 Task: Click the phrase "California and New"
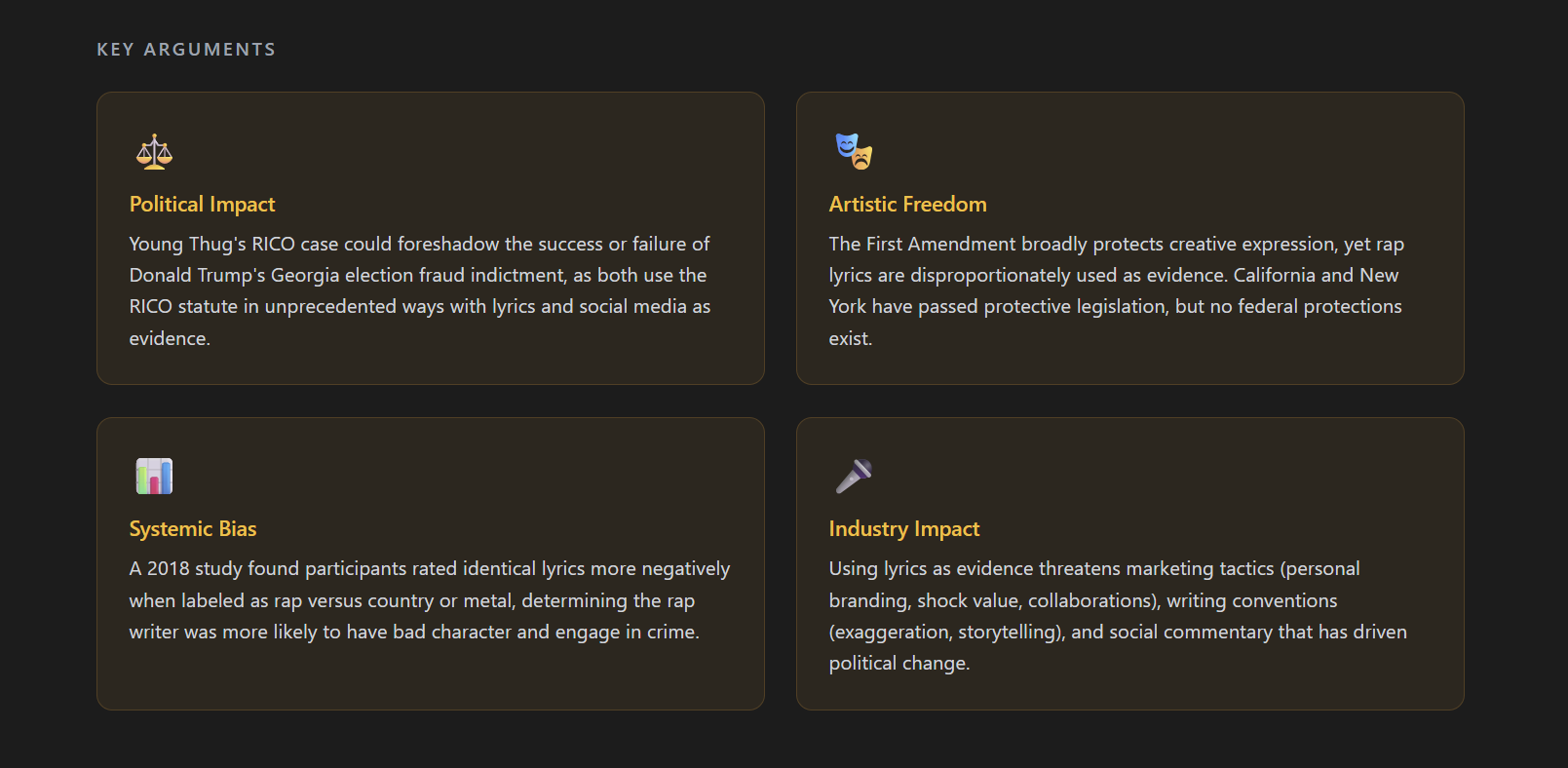(x=1316, y=276)
